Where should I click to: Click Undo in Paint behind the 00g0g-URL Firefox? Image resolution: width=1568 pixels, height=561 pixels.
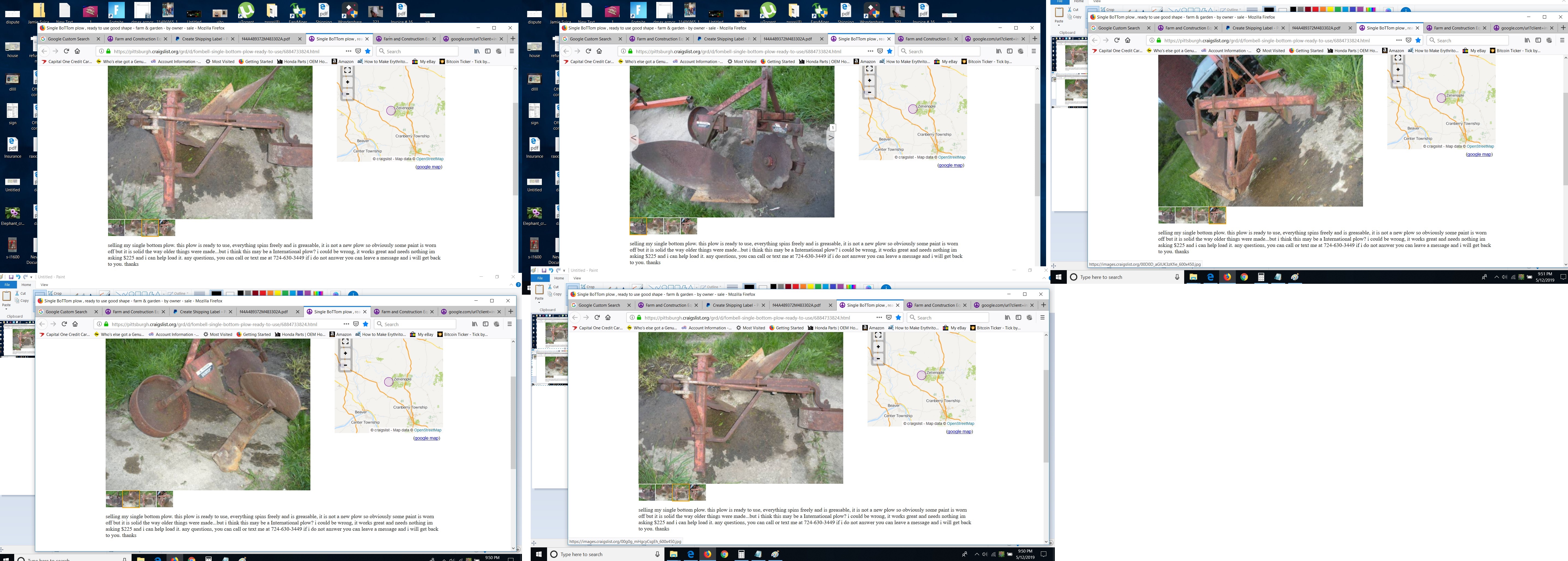pos(551,270)
